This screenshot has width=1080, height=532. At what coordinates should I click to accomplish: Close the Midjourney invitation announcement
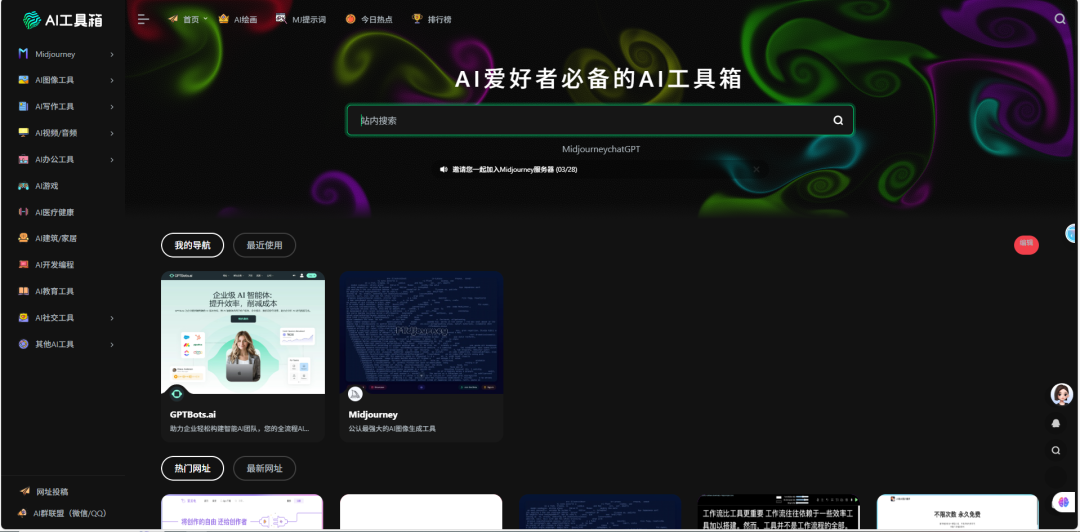click(756, 169)
